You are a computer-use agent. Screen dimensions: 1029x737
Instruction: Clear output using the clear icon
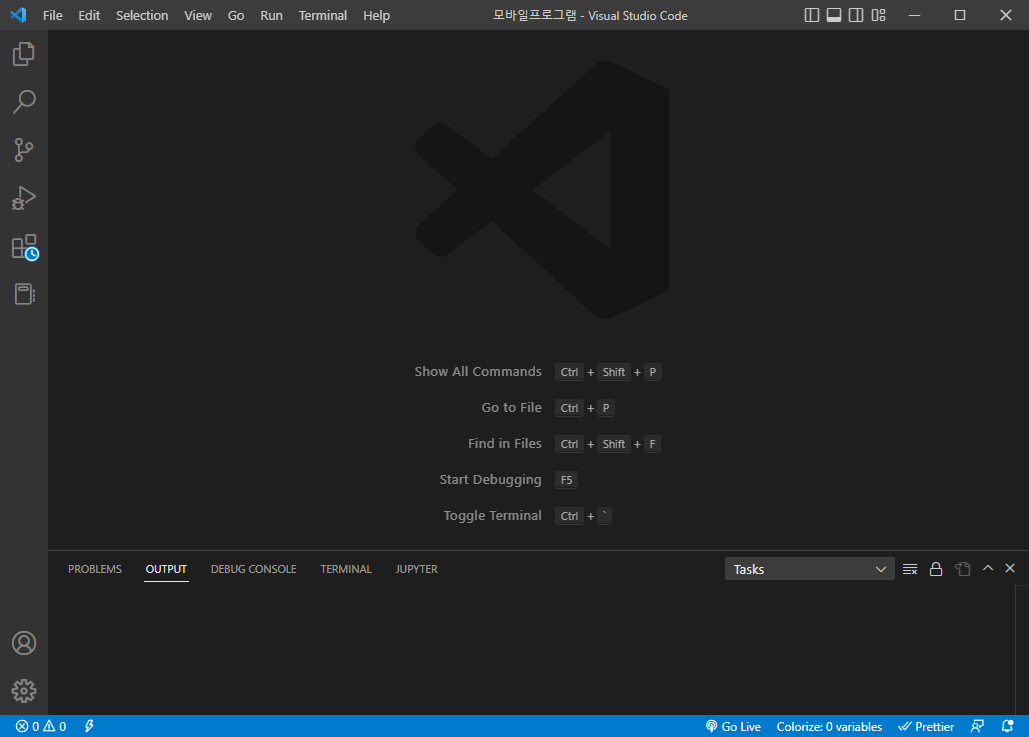(x=910, y=569)
